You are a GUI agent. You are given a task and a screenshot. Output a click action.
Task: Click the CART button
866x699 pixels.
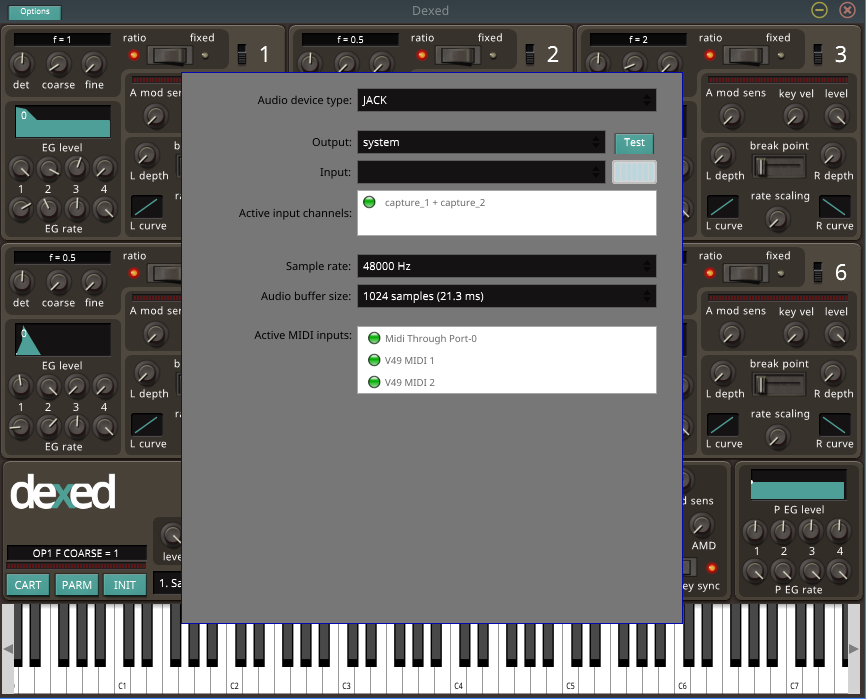pyautogui.click(x=28, y=585)
